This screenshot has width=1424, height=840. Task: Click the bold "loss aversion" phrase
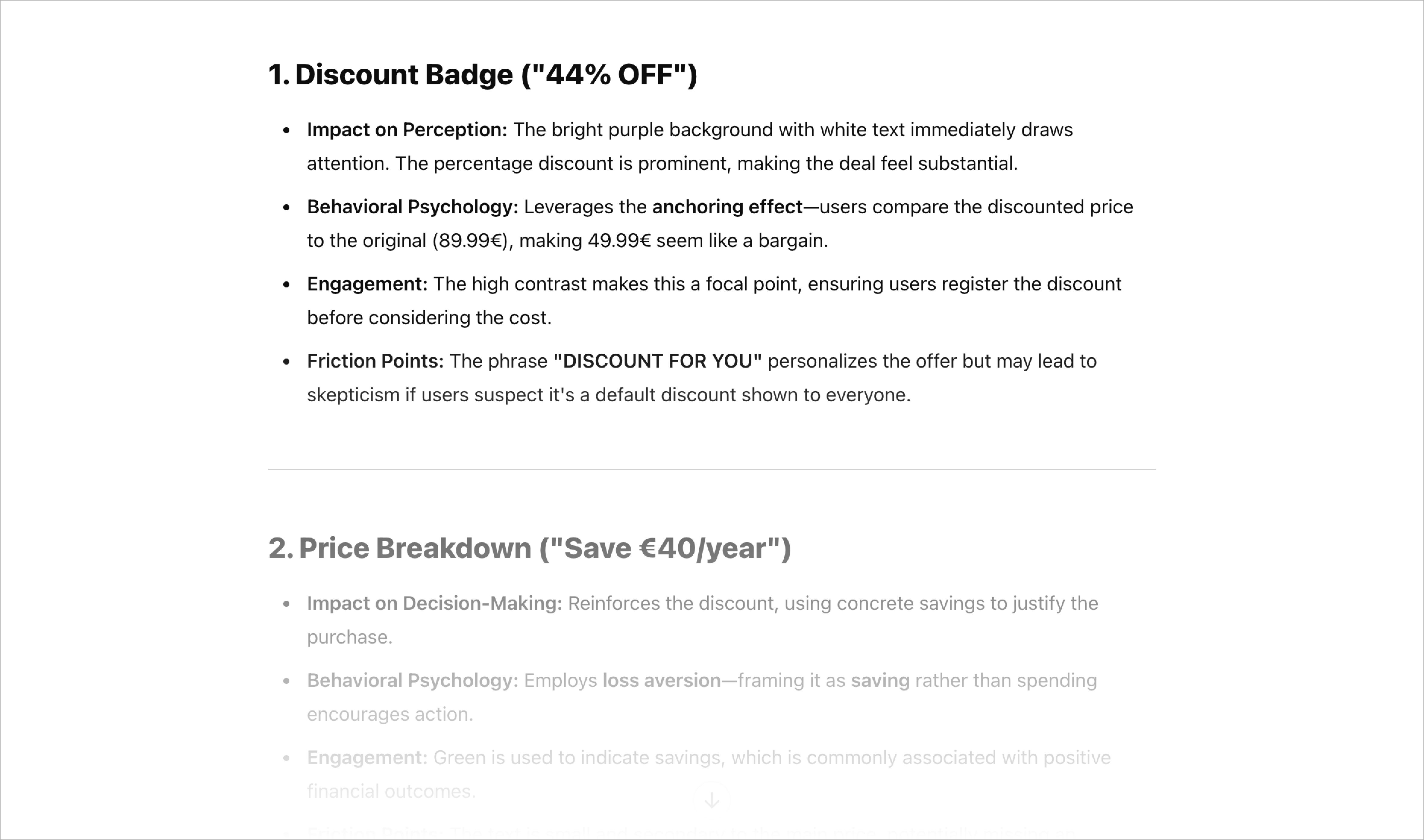pos(662,680)
